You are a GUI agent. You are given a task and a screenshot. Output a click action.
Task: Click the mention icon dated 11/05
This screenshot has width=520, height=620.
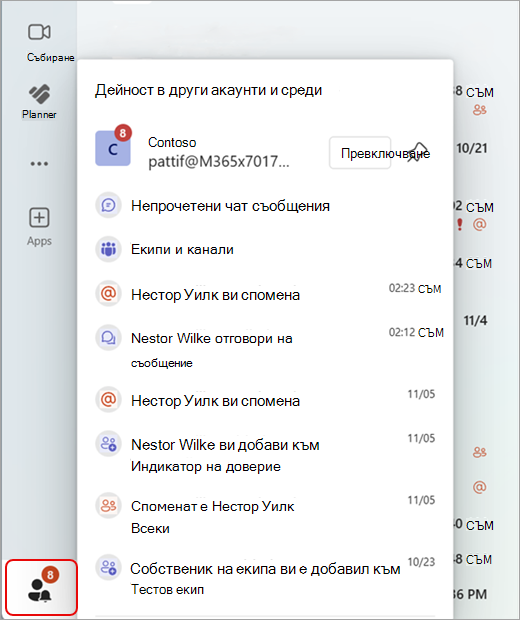pyautogui.click(x=108, y=399)
